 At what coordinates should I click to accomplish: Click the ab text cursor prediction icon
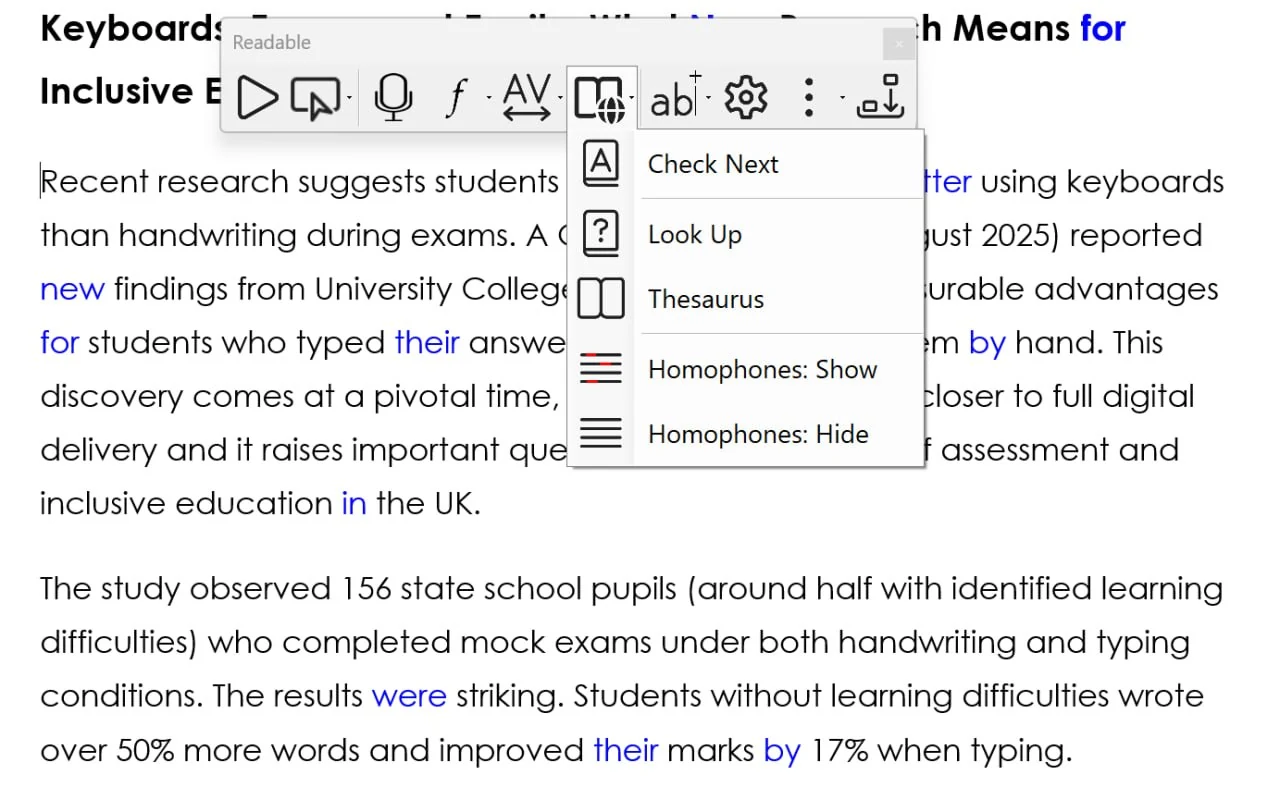[x=675, y=98]
